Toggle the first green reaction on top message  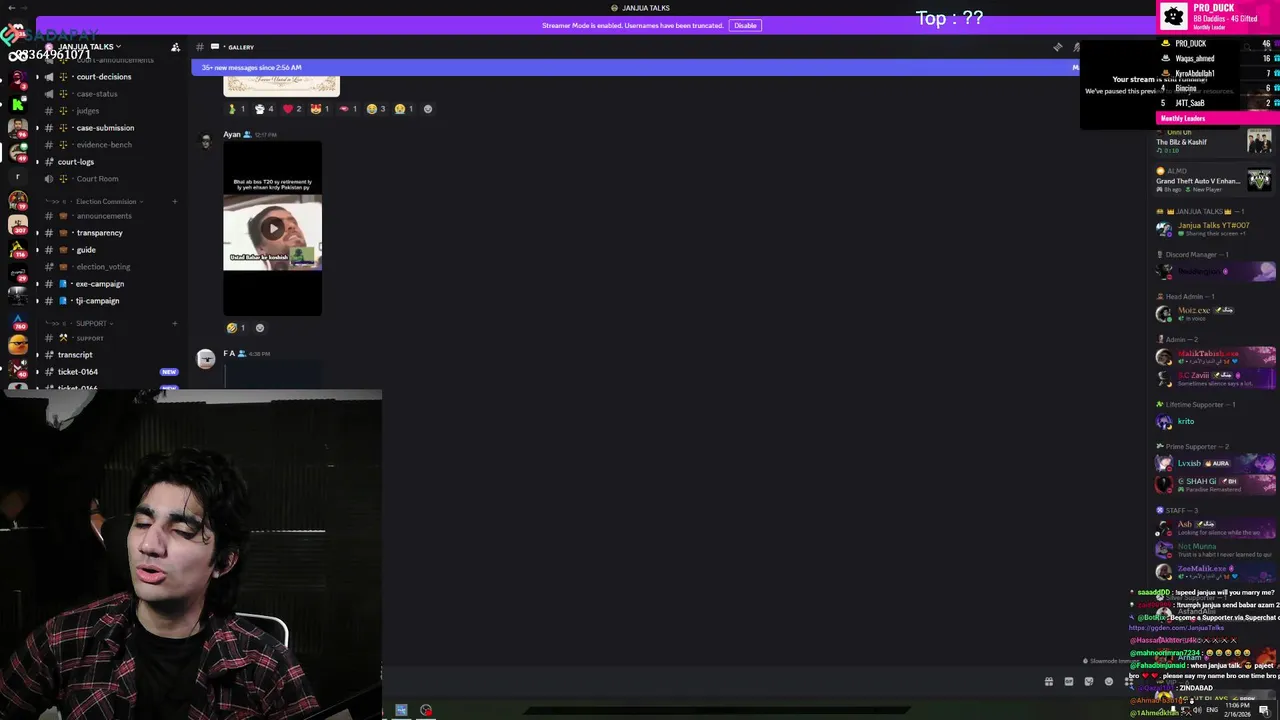tap(236, 109)
